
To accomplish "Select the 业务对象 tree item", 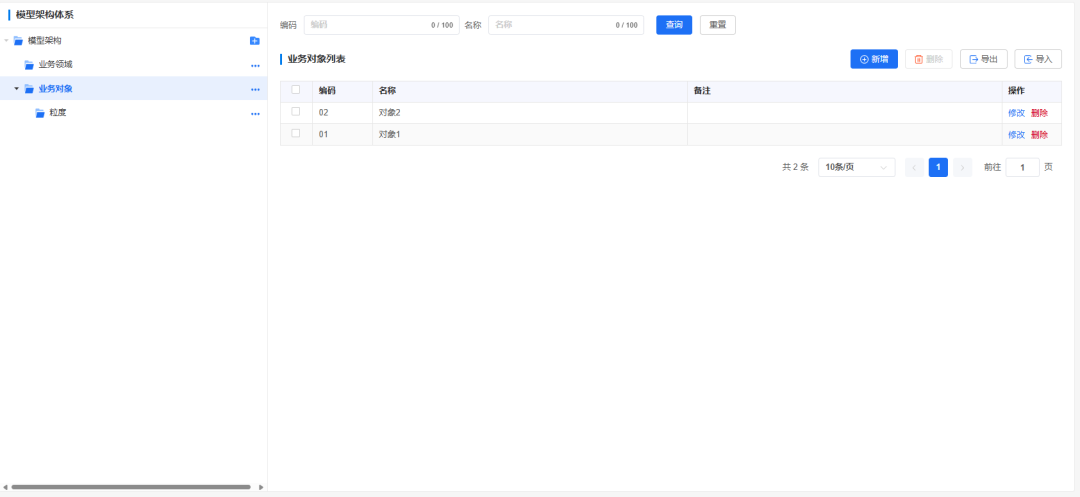I will click(134, 89).
